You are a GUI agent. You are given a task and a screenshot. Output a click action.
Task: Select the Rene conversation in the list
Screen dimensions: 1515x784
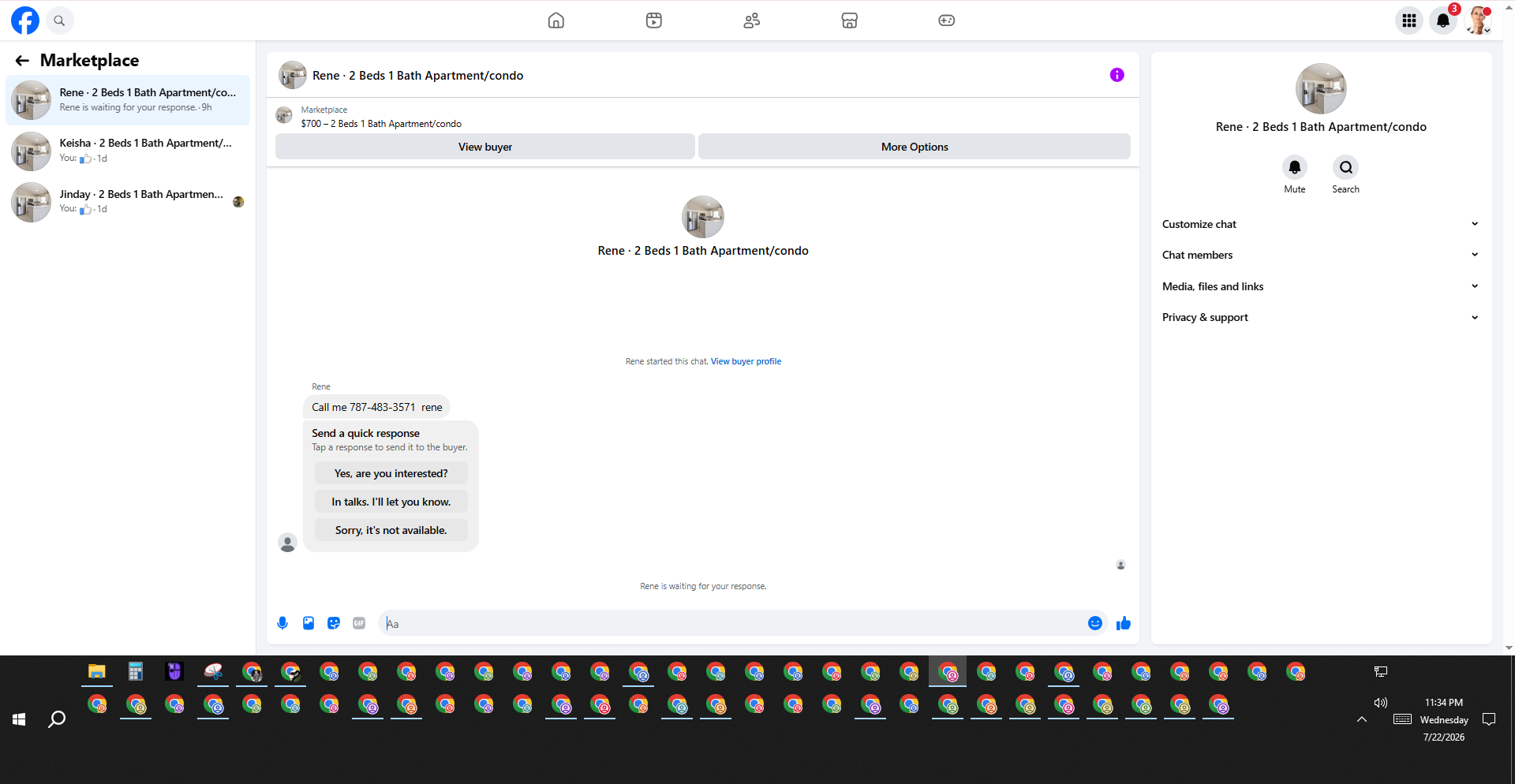click(128, 100)
